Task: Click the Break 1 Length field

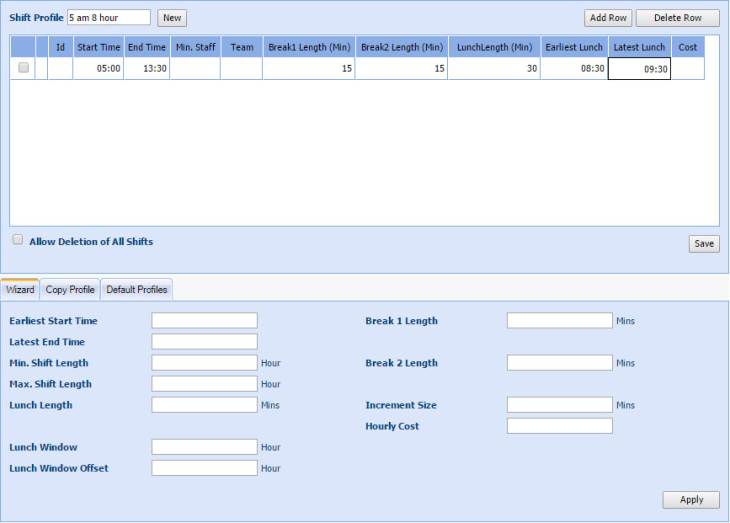Action: pos(559,321)
